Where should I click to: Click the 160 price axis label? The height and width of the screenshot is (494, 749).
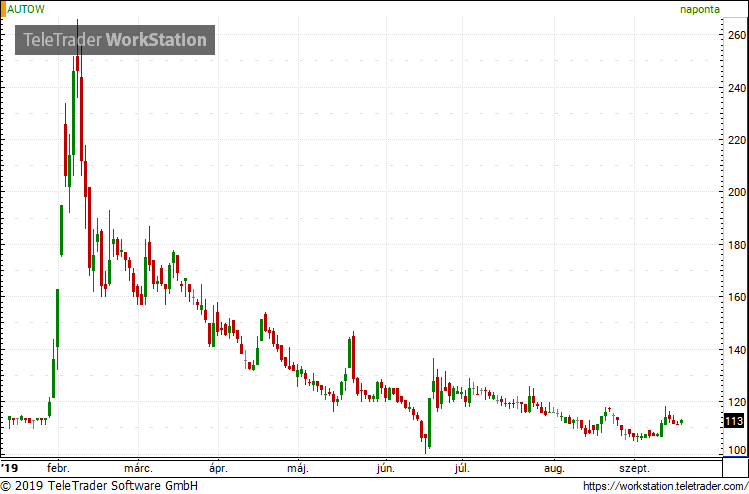pyautogui.click(x=735, y=297)
